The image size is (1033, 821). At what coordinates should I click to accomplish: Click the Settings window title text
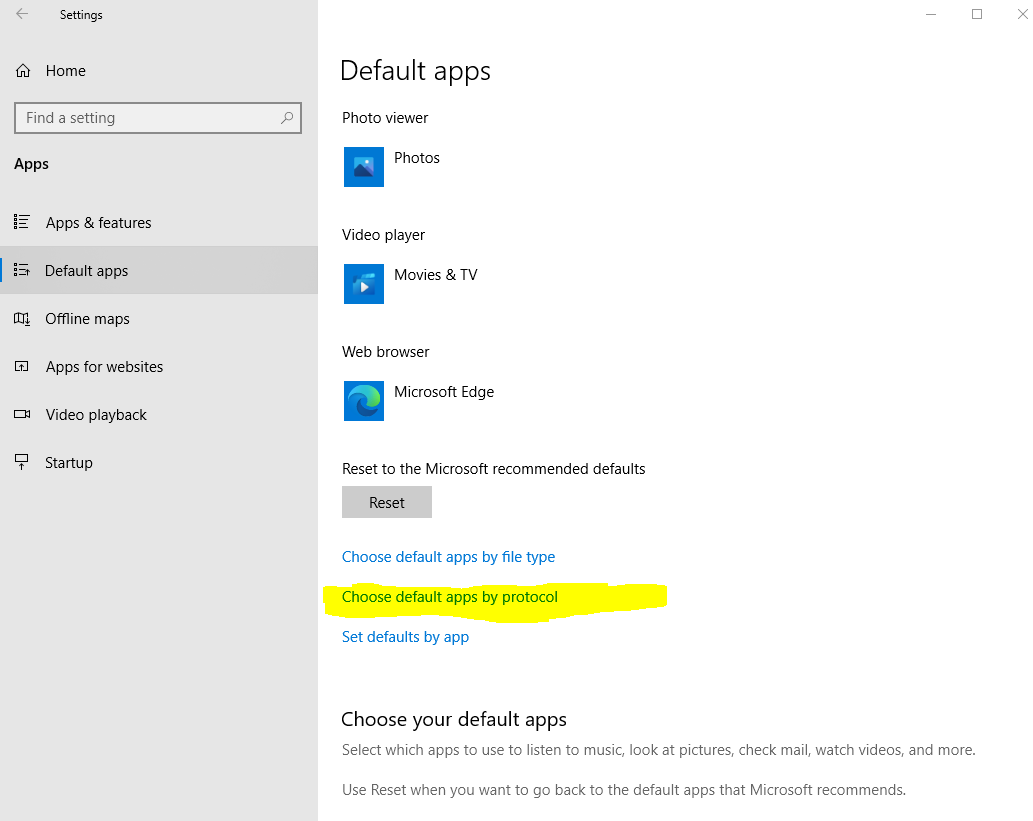coord(81,14)
